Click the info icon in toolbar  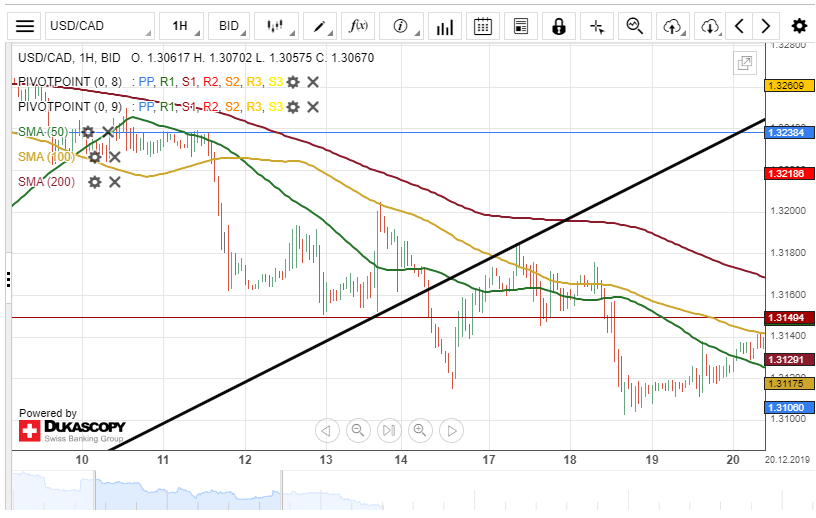(401, 26)
